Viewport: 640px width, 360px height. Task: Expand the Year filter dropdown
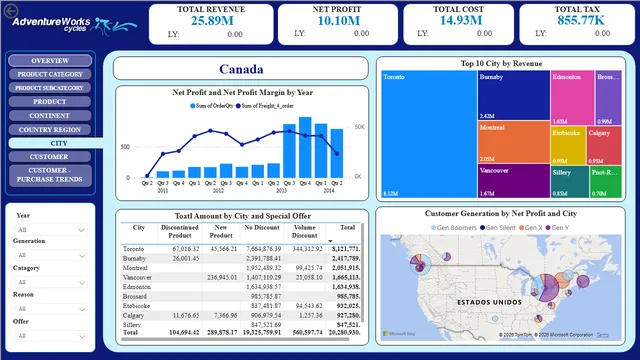pyautogui.click(x=51, y=230)
